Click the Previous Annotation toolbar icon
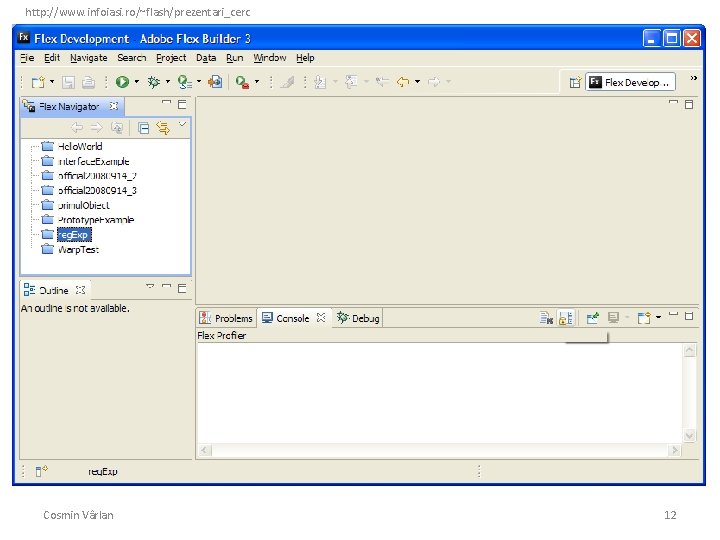 pyautogui.click(x=351, y=82)
